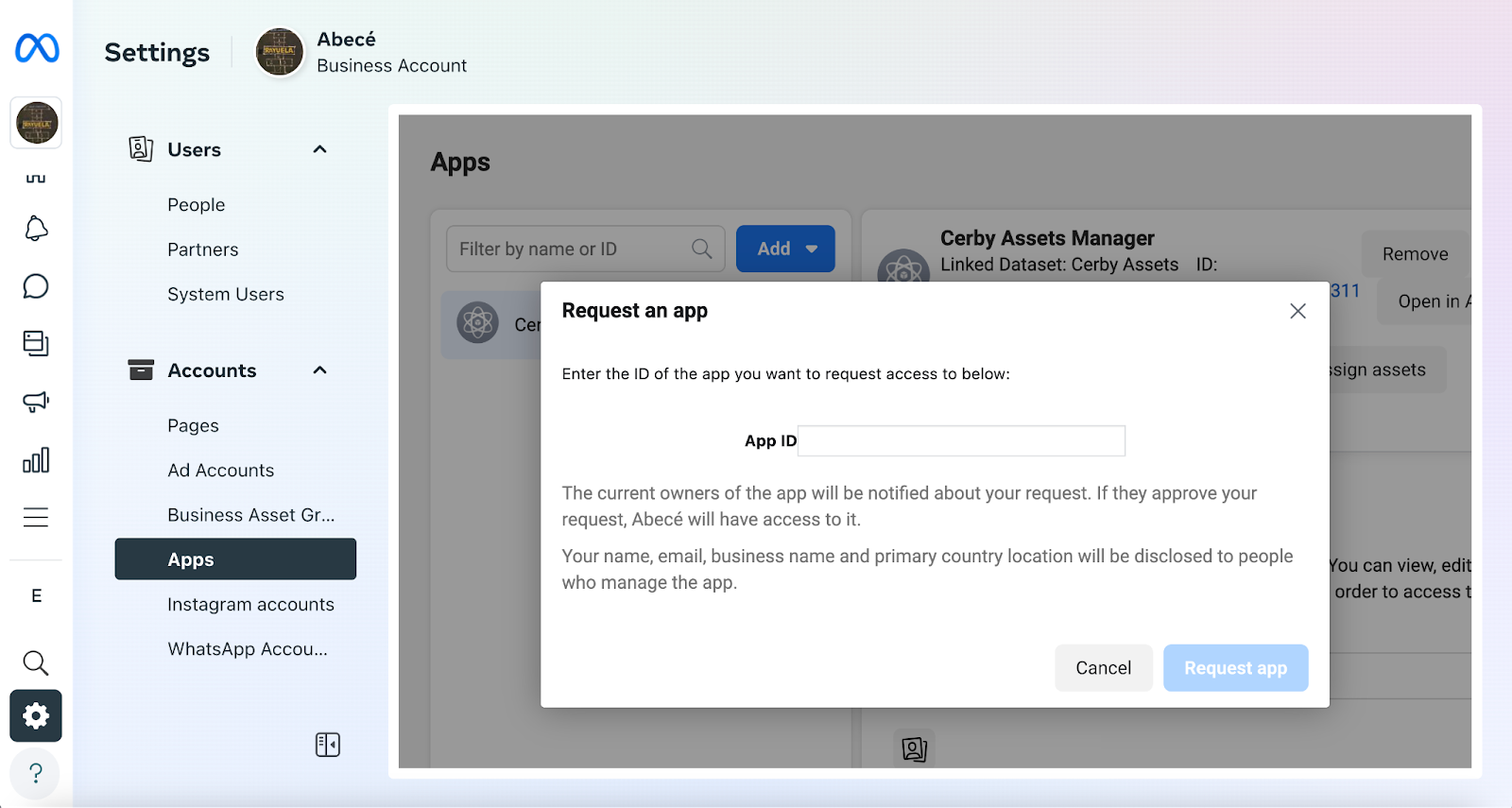Open the Help question mark icon
Viewport: 1512px width, 808px height.
36,773
